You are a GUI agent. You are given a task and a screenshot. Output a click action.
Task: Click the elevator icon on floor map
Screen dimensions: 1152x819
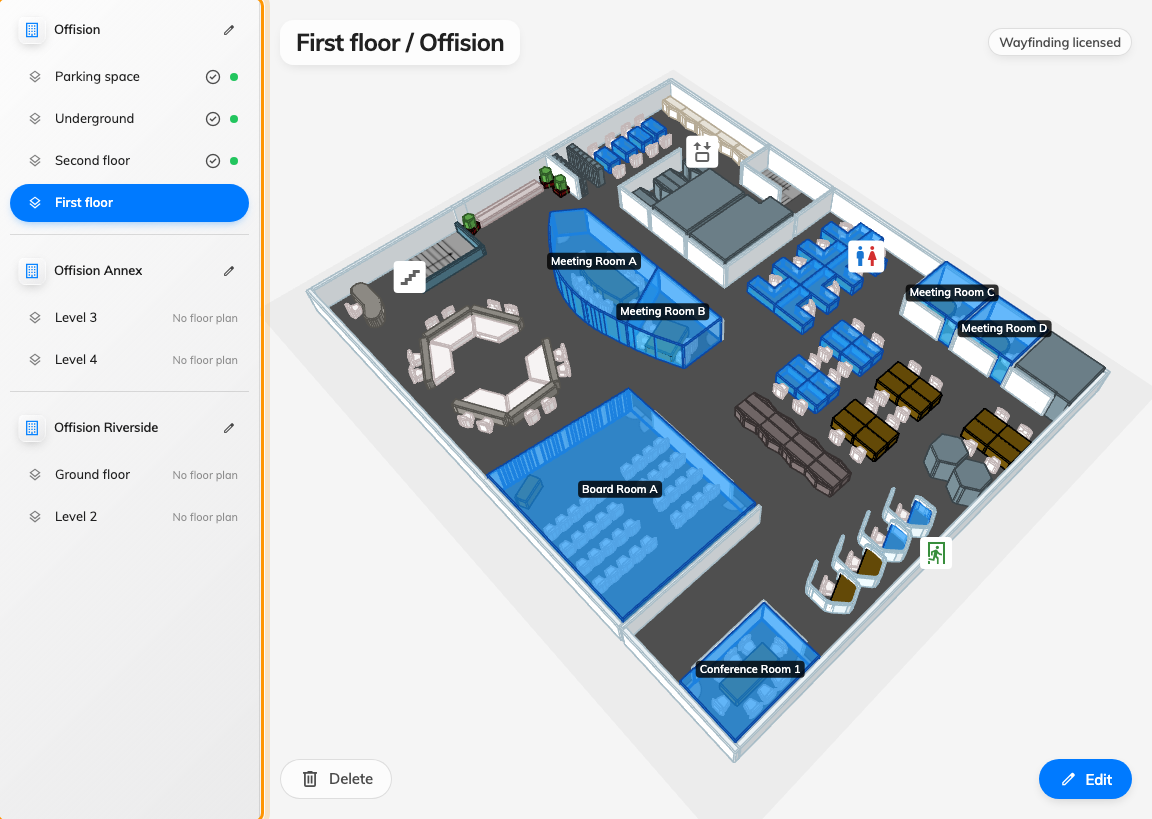point(702,152)
